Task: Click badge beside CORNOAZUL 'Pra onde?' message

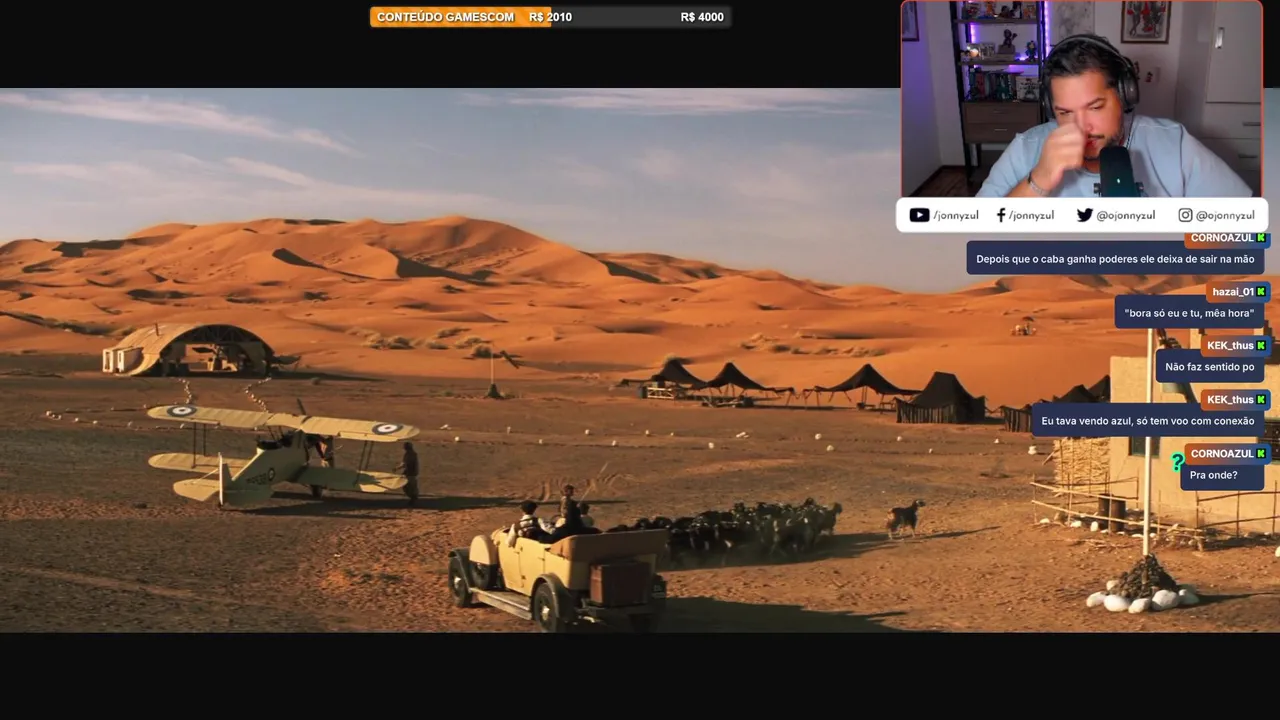Action: click(x=1261, y=454)
